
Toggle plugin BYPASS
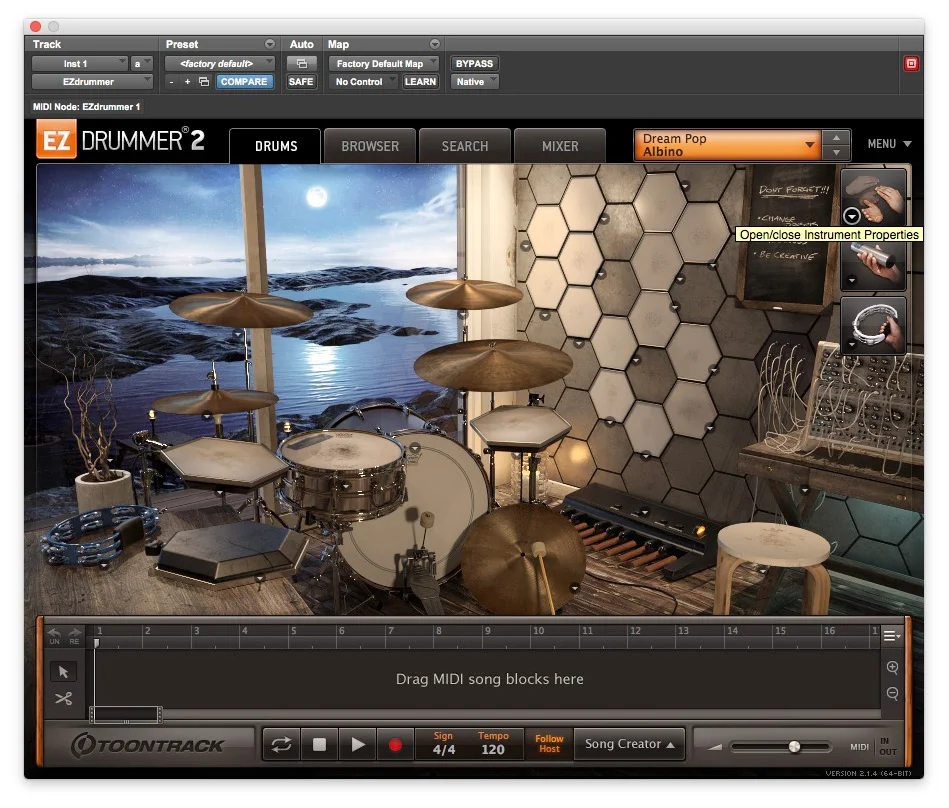coord(474,64)
